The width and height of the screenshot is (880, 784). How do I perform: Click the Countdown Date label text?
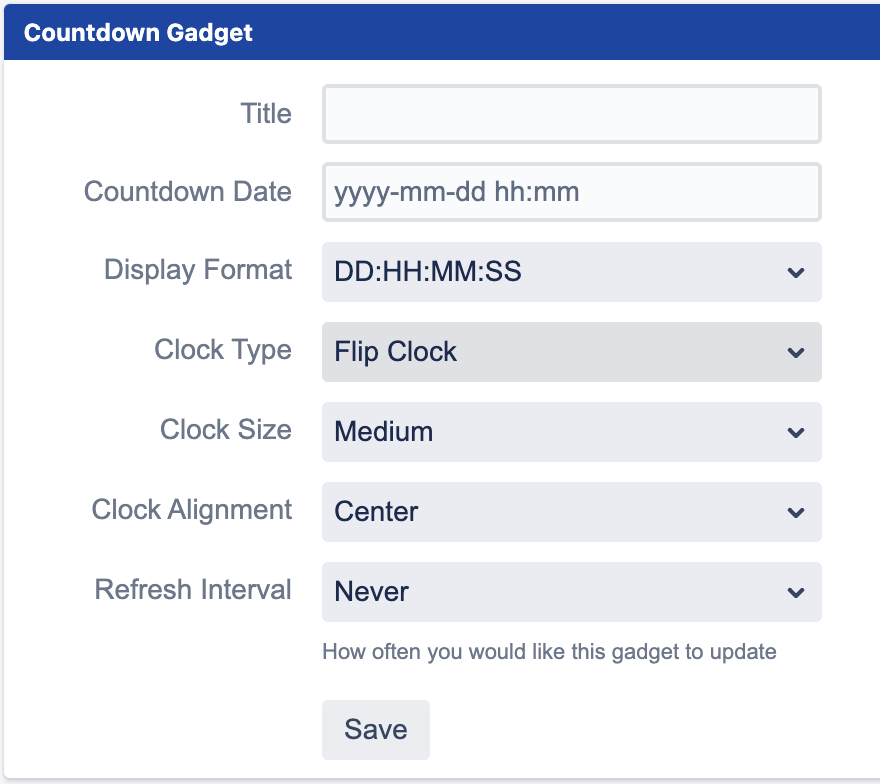[x=187, y=191]
